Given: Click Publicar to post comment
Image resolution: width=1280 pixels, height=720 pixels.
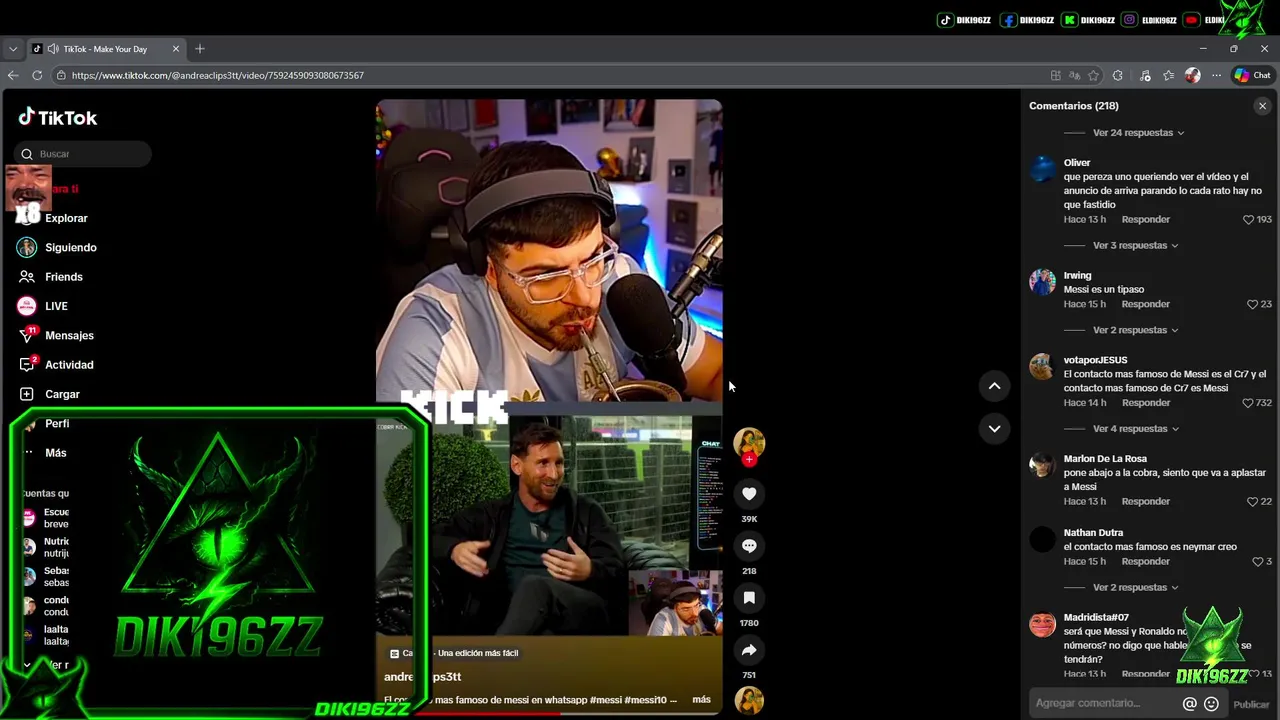Looking at the screenshot, I should tap(1251, 704).
